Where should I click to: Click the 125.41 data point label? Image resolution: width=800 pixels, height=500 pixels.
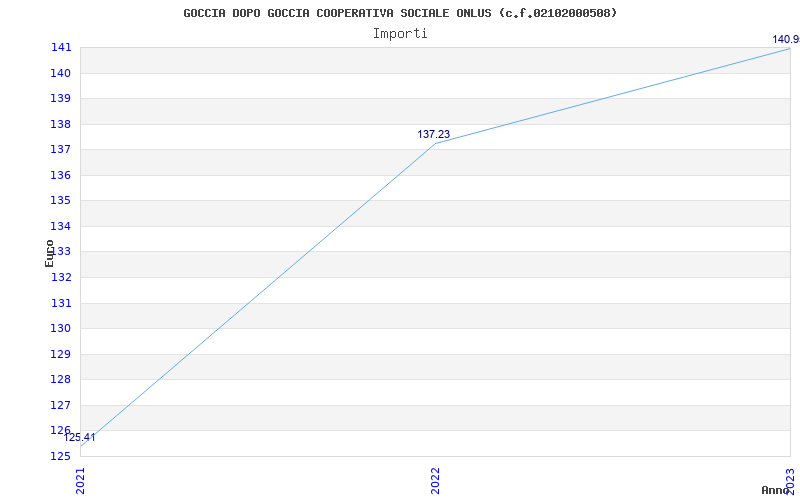coord(79,438)
